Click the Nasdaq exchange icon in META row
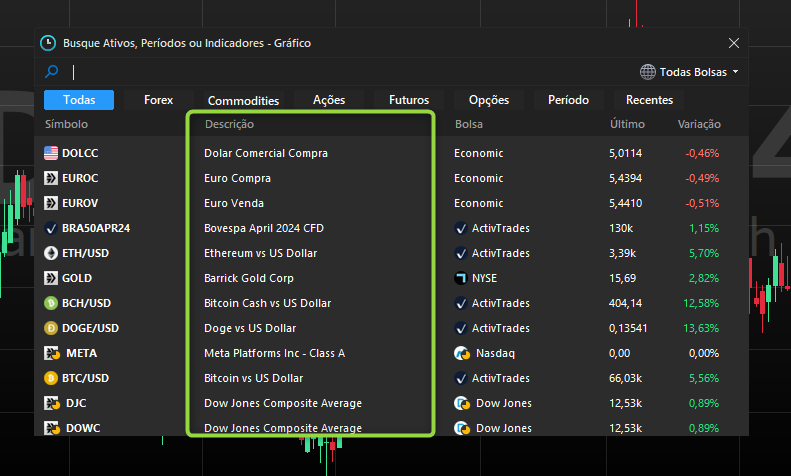The image size is (791, 476). [x=461, y=353]
